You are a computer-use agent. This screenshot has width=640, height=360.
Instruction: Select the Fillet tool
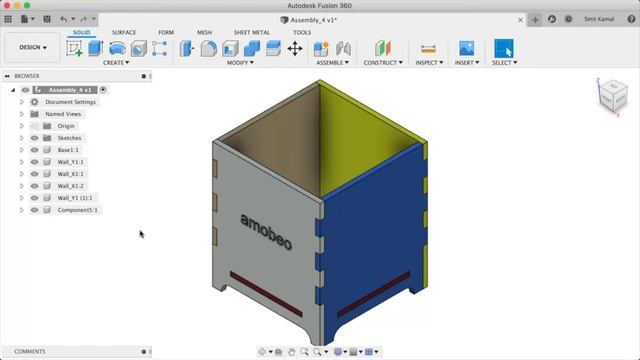coord(209,49)
